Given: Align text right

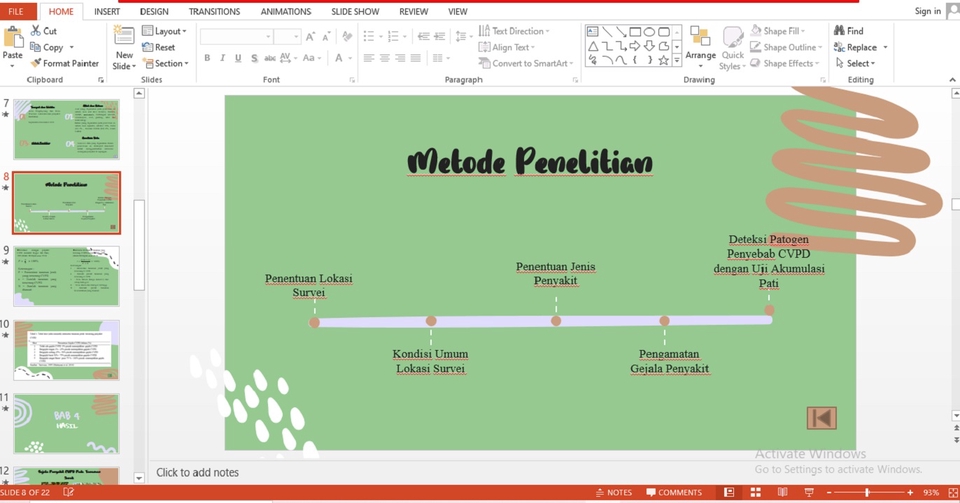Looking at the screenshot, I should pos(400,58).
